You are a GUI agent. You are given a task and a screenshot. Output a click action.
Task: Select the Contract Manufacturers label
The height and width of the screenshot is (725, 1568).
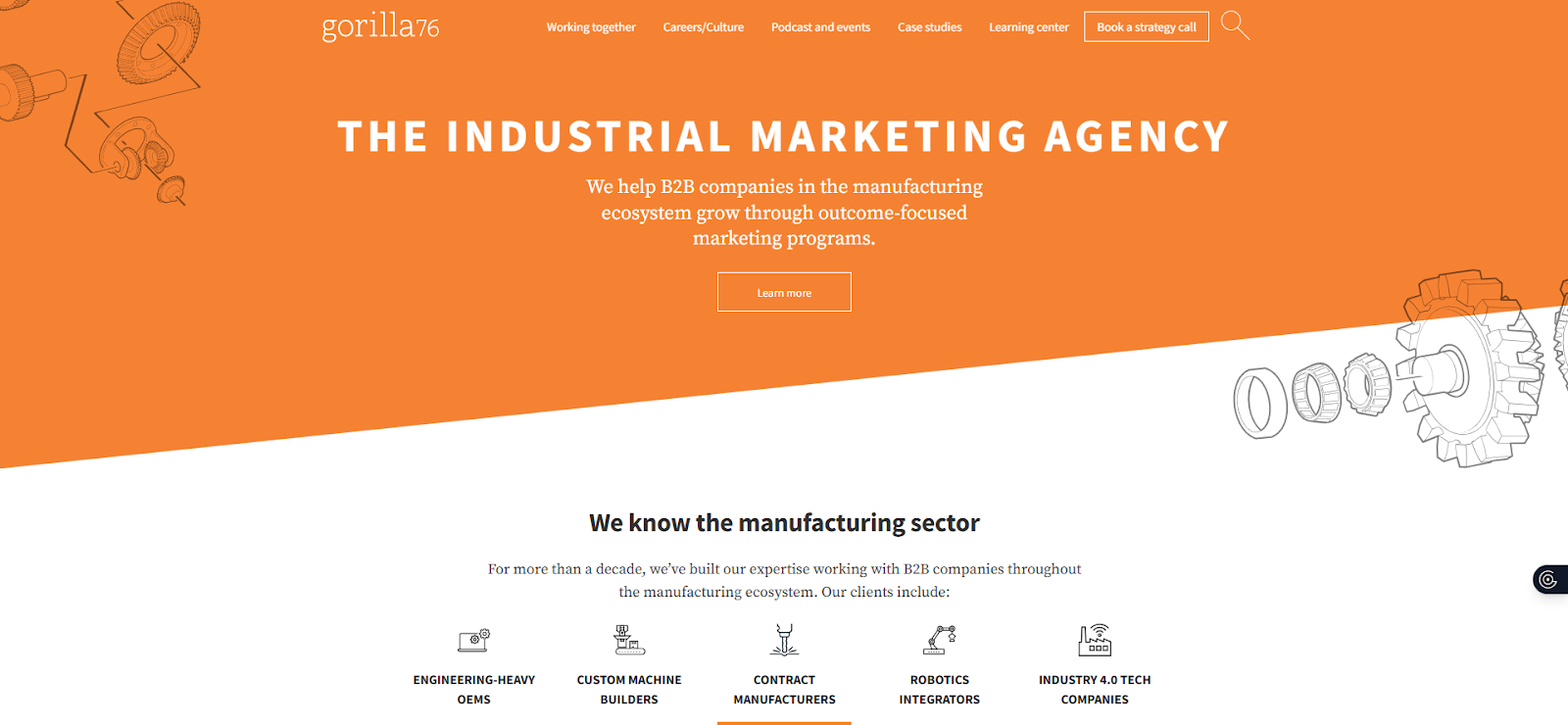784,690
